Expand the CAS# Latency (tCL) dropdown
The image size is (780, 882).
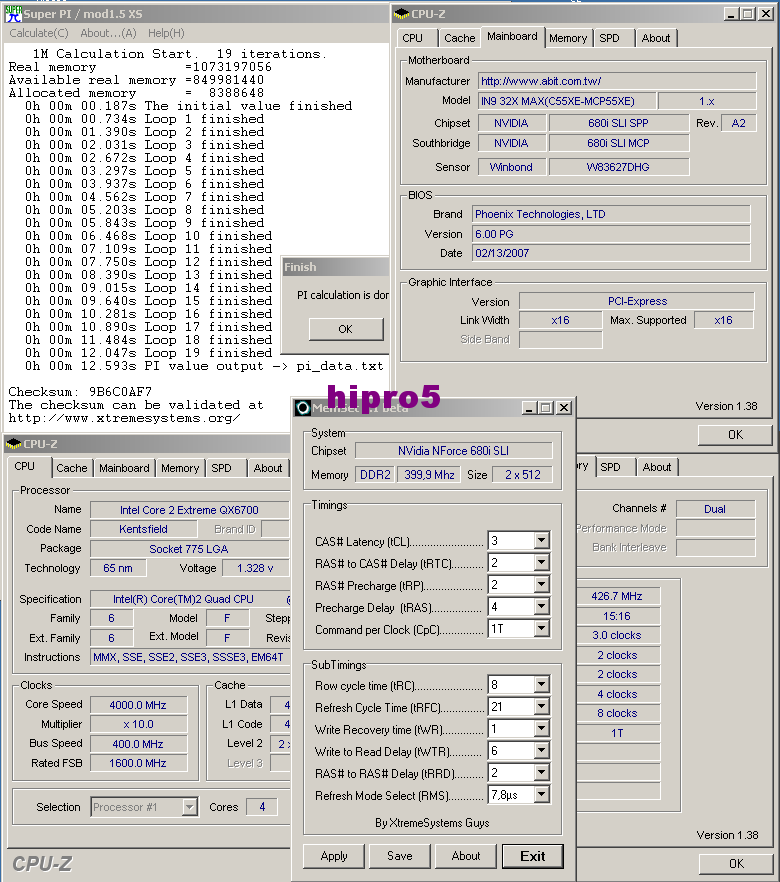pos(542,541)
